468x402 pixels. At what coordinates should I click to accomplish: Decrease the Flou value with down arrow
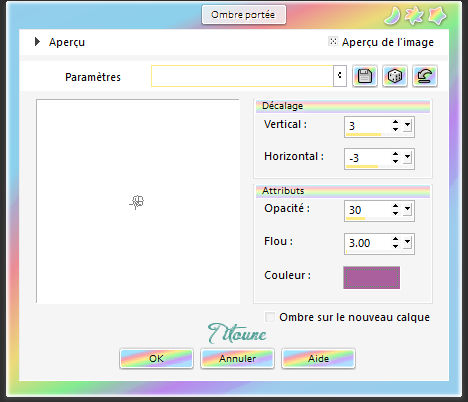tap(395, 246)
